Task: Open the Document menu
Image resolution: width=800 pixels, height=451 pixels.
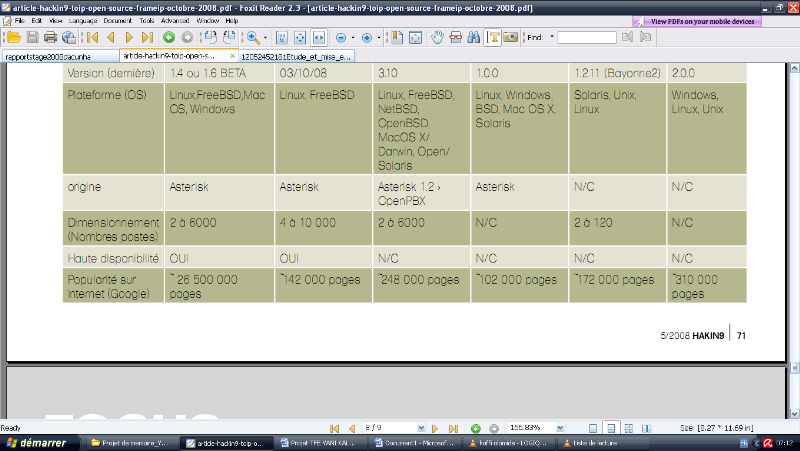Action: pyautogui.click(x=117, y=21)
